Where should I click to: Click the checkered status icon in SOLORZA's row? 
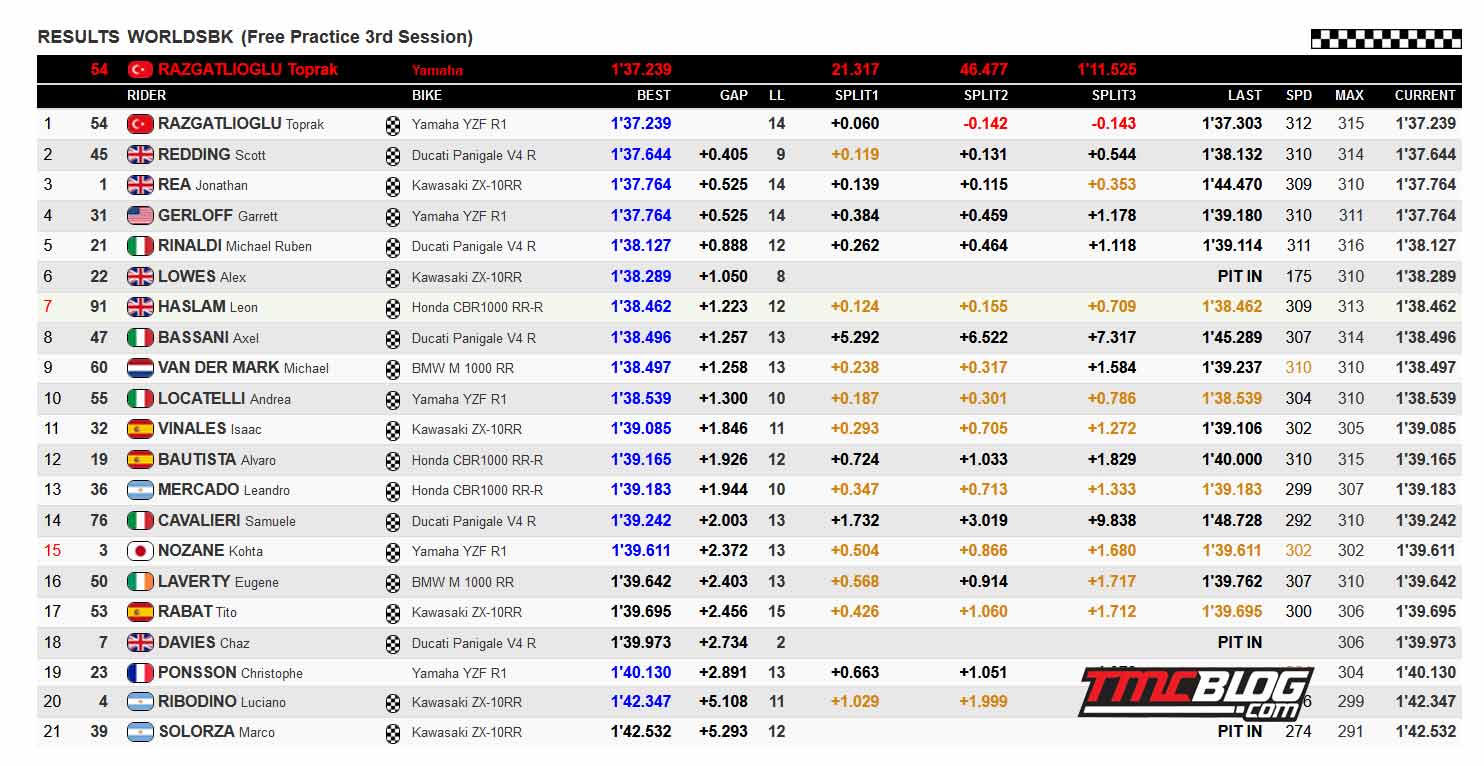coord(393,733)
